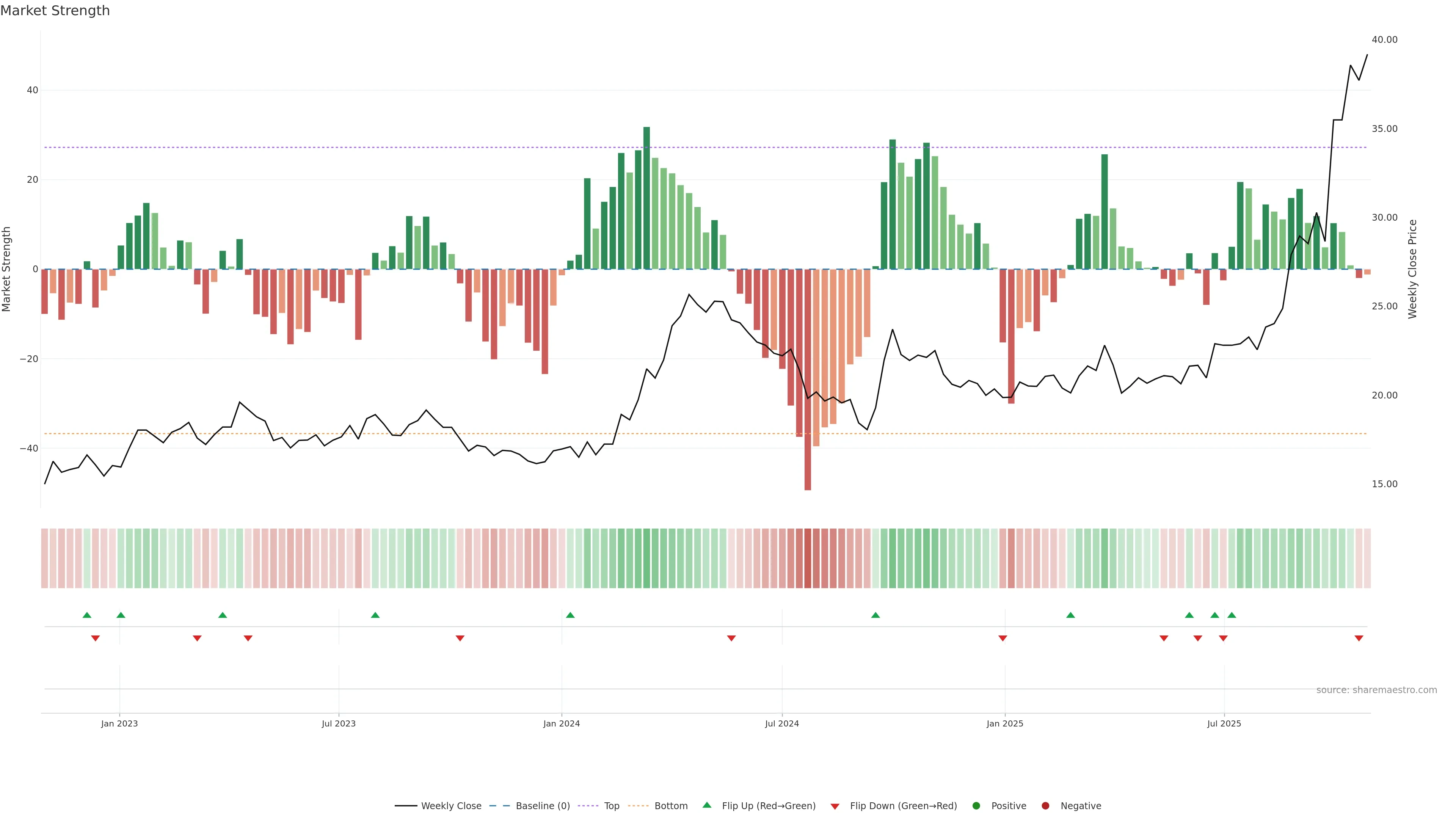Click the flip-down triangle just before Jan 2025

pyautogui.click(x=1003, y=638)
